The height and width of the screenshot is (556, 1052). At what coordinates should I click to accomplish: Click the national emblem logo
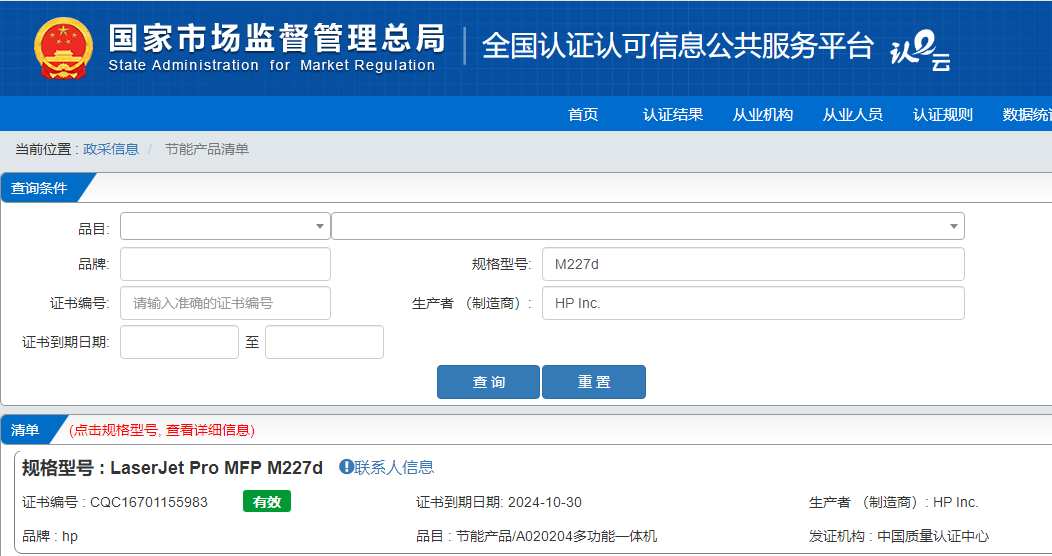[63, 48]
